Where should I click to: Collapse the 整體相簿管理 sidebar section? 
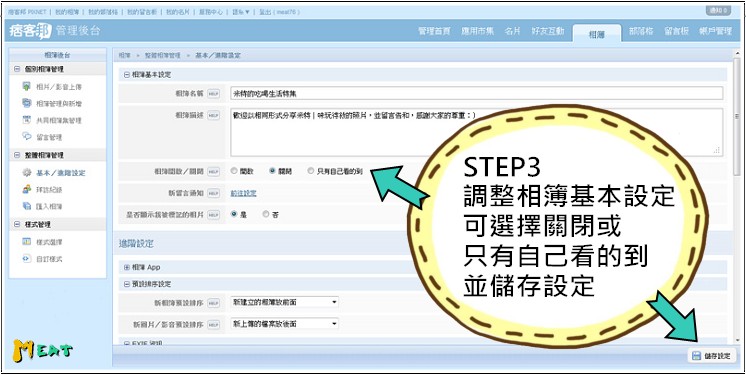17,155
